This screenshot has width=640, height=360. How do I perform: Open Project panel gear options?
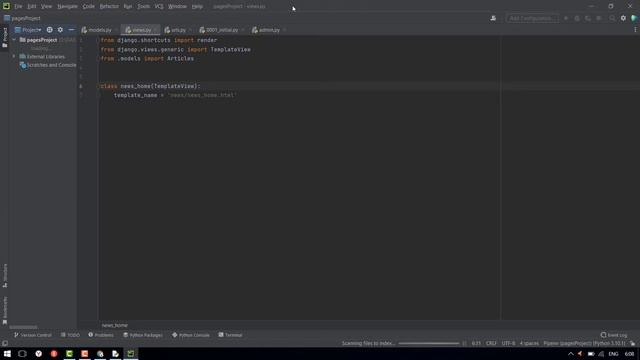tap(60, 30)
